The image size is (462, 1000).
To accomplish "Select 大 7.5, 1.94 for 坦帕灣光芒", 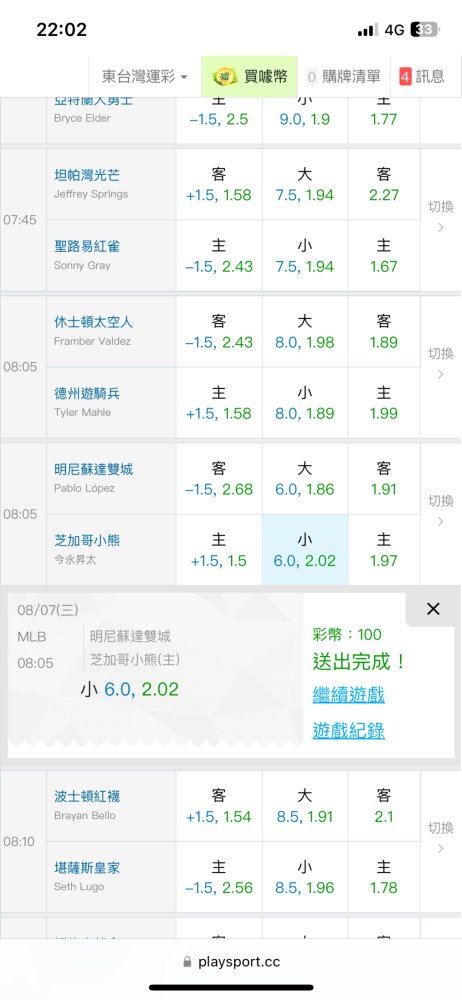I will pyautogui.click(x=305, y=185).
